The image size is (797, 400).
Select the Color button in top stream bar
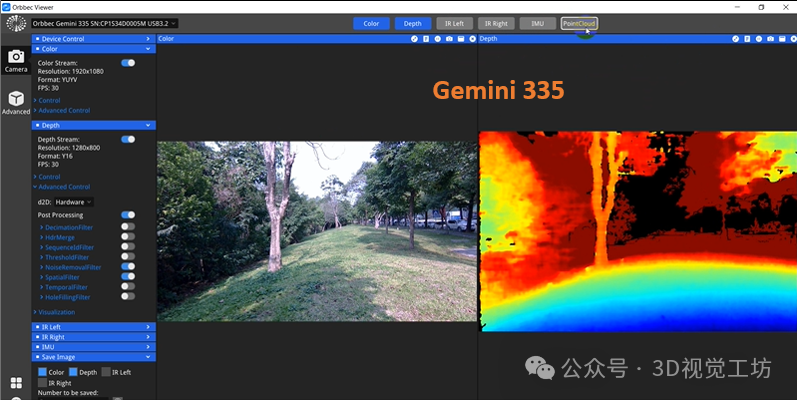[372, 23]
